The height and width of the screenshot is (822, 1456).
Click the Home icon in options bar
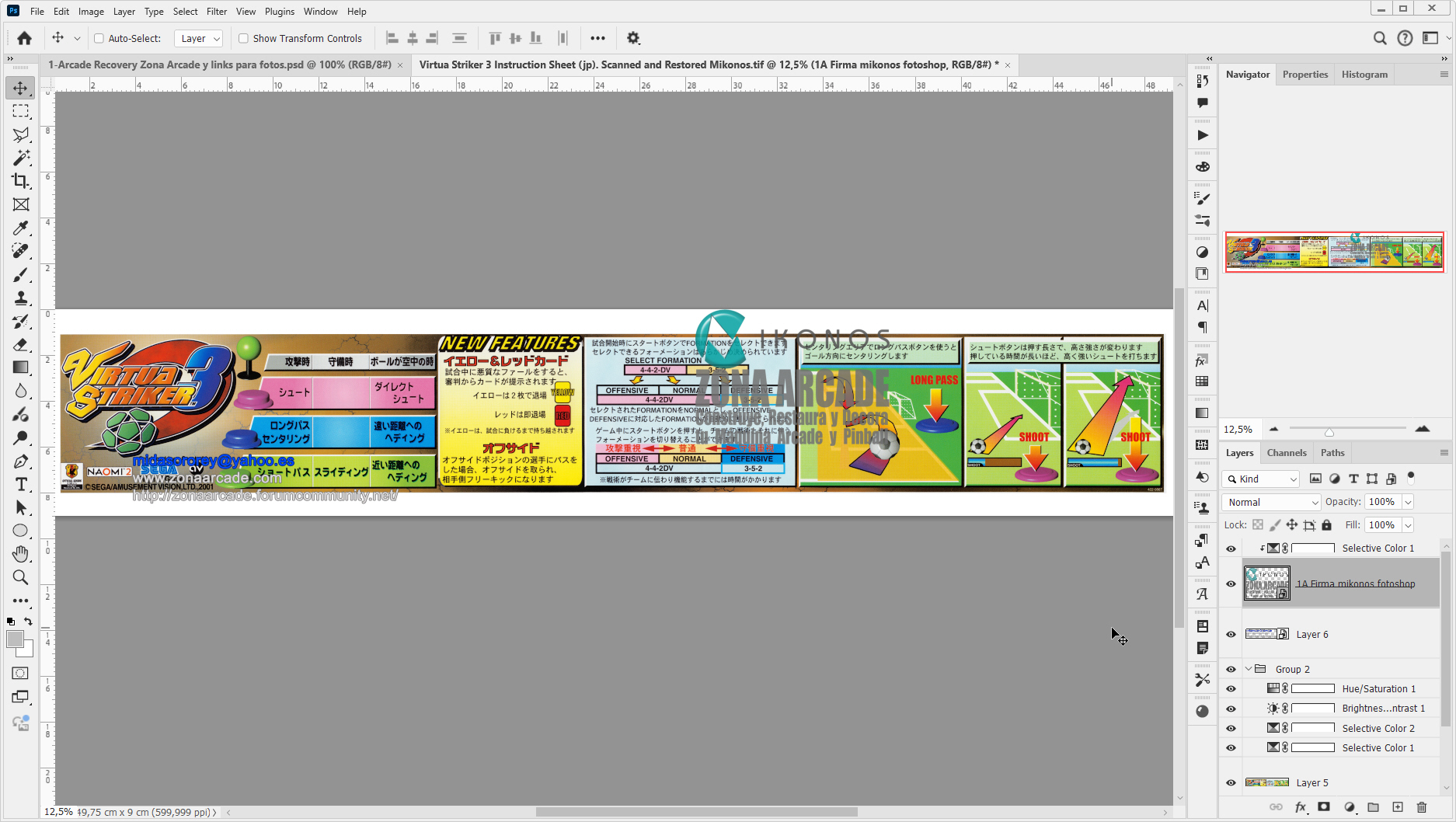[x=25, y=38]
